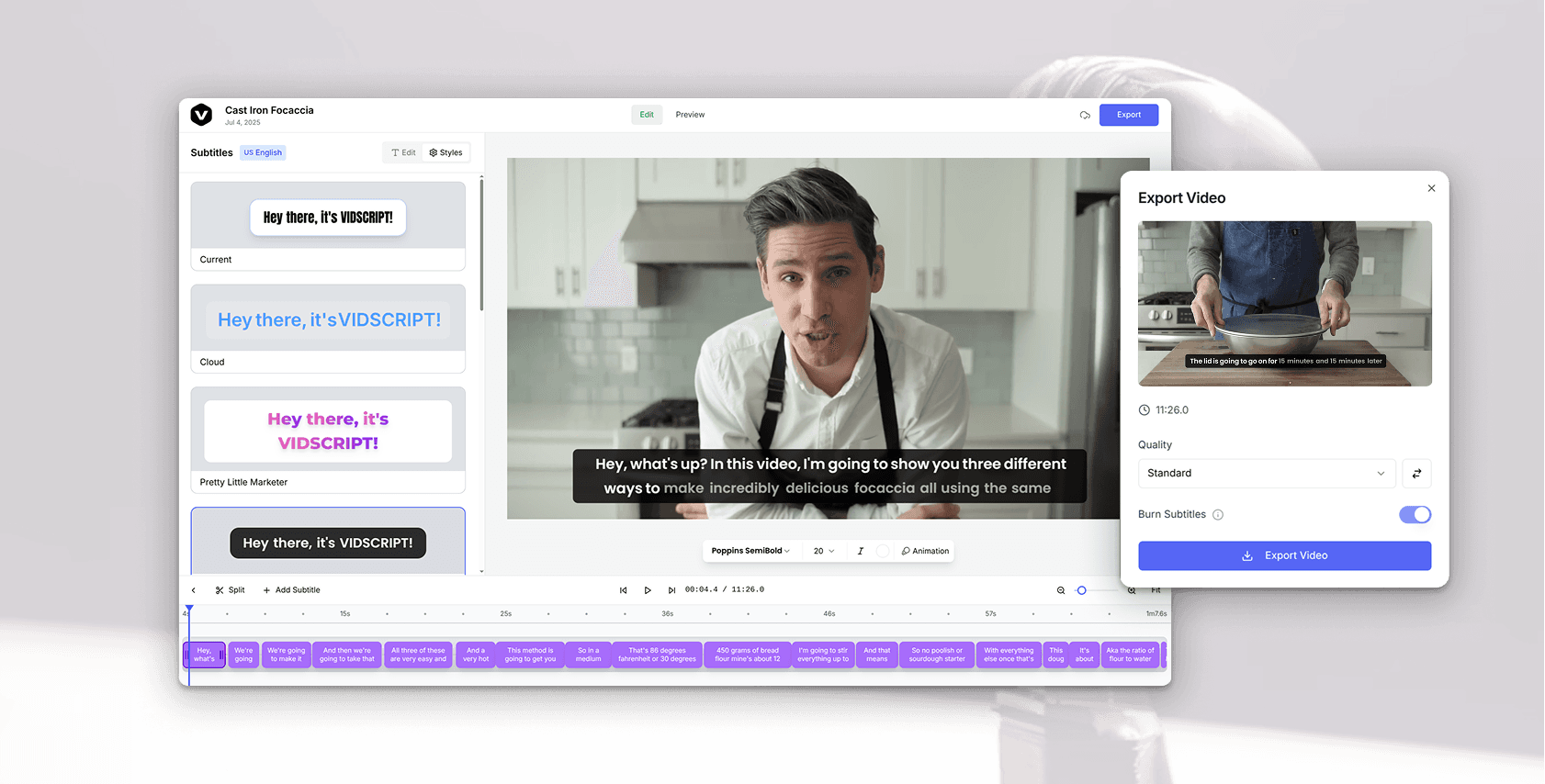The height and width of the screenshot is (784, 1545).
Task: Close the Export Video dialog
Action: point(1431,188)
